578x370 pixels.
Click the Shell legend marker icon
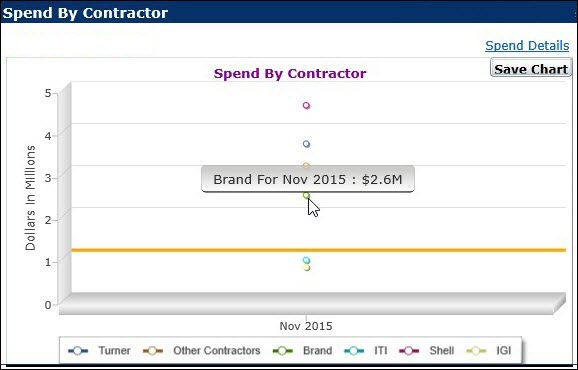click(409, 351)
